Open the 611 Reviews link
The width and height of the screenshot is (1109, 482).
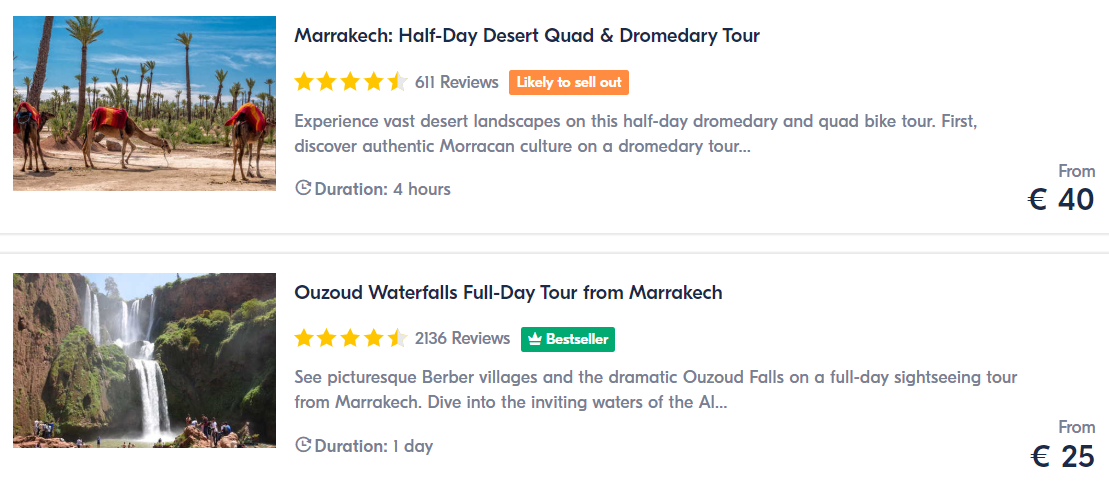[x=457, y=82]
